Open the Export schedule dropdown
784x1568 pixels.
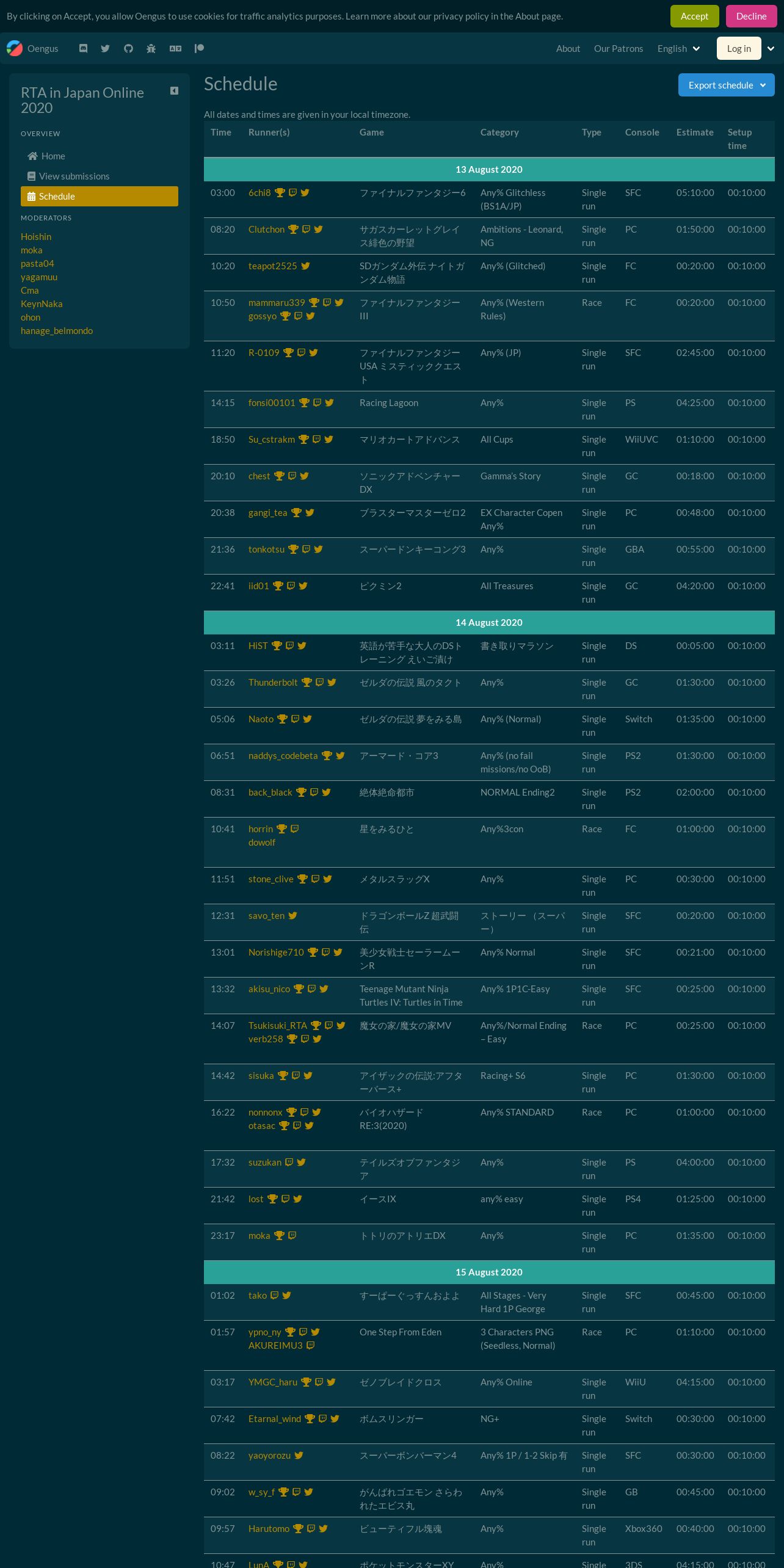point(726,85)
